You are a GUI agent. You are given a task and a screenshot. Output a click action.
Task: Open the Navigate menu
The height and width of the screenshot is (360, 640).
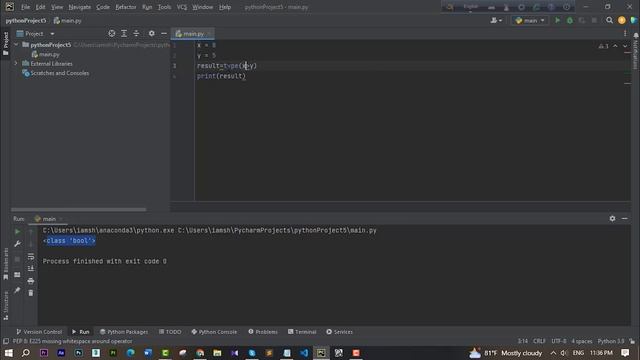tap(80, 7)
